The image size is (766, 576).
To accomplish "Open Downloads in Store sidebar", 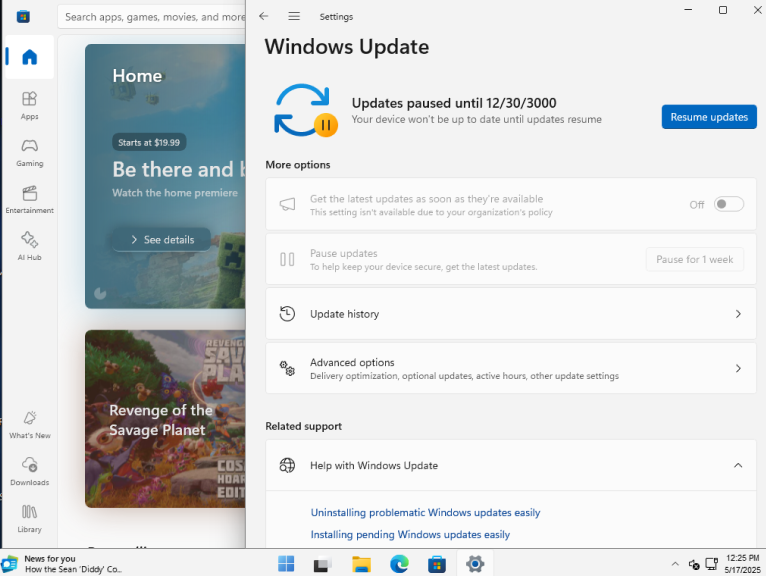I will (x=29, y=471).
